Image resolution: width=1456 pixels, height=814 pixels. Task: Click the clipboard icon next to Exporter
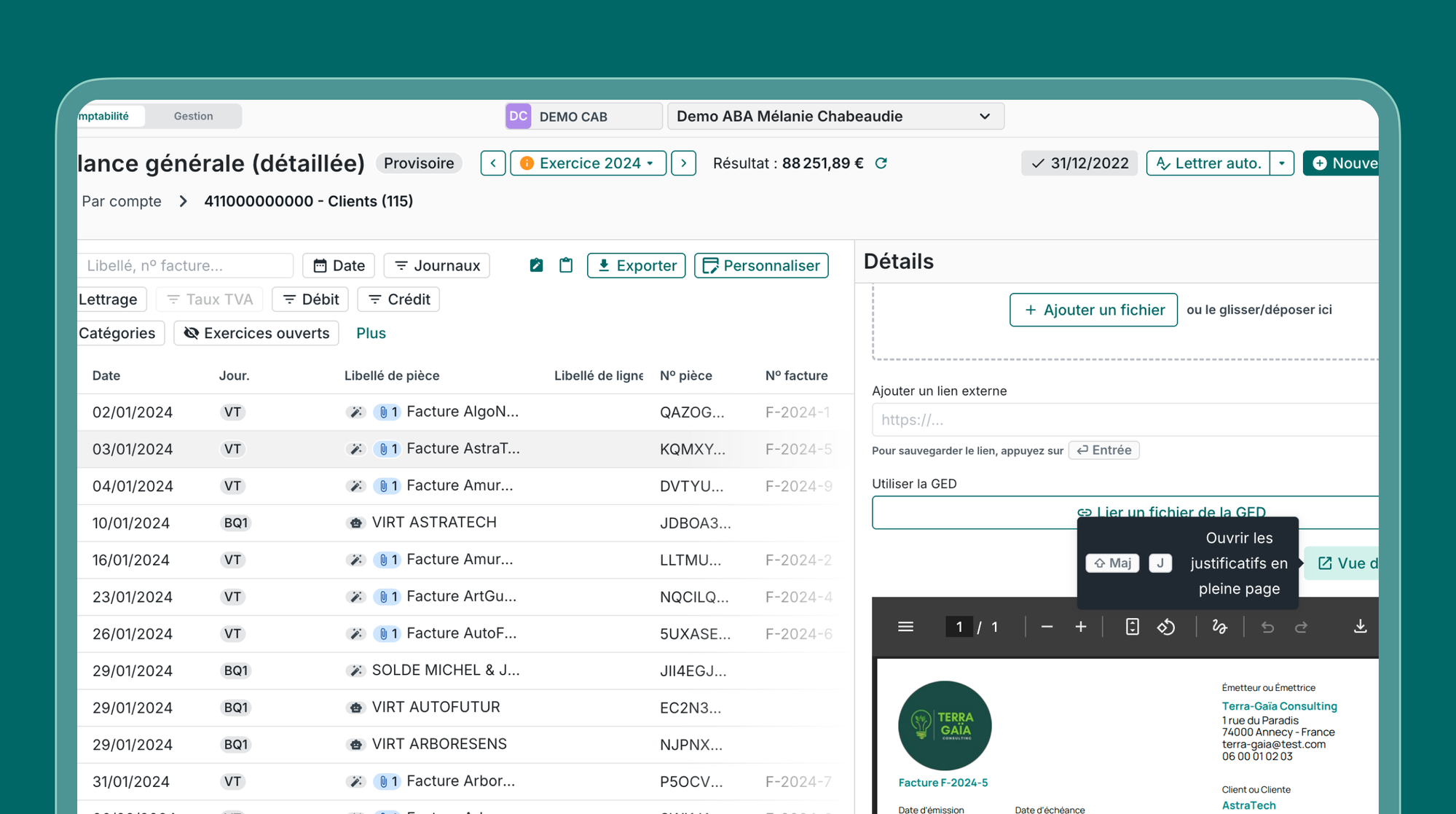click(x=566, y=265)
